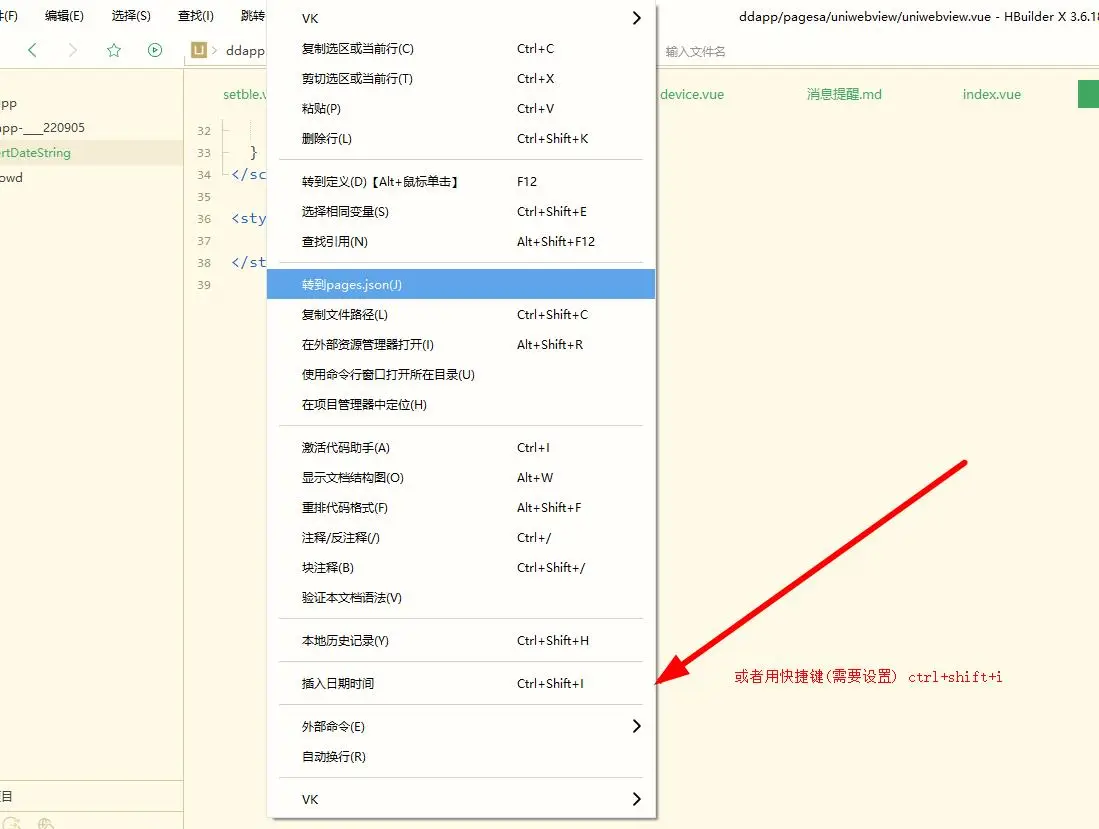
Task: Switch to the device.vue tab
Action: coord(692,95)
